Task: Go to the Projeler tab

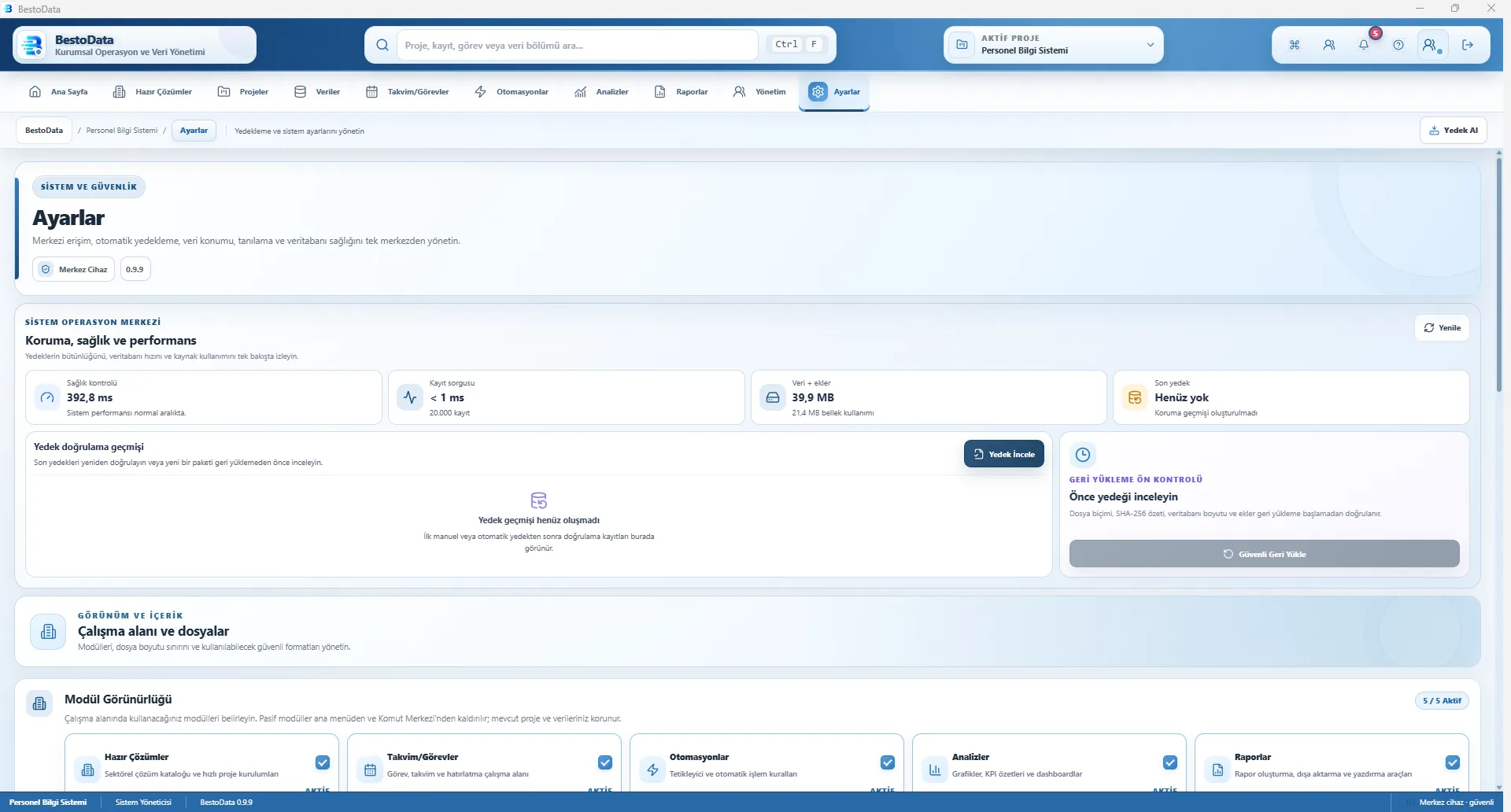Action: (243, 92)
